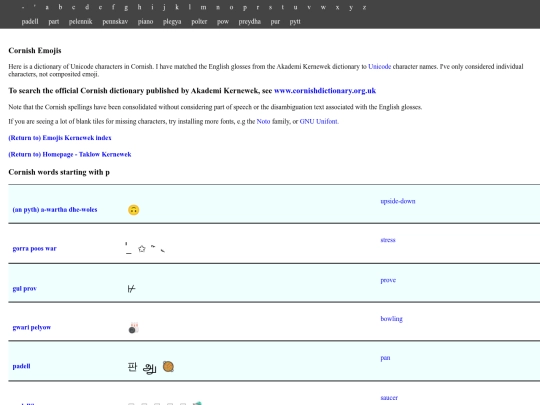Image resolution: width=540 pixels, height=405 pixels.
Task: Go to plegya anchor in sub-navigation
Action: coord(172,22)
